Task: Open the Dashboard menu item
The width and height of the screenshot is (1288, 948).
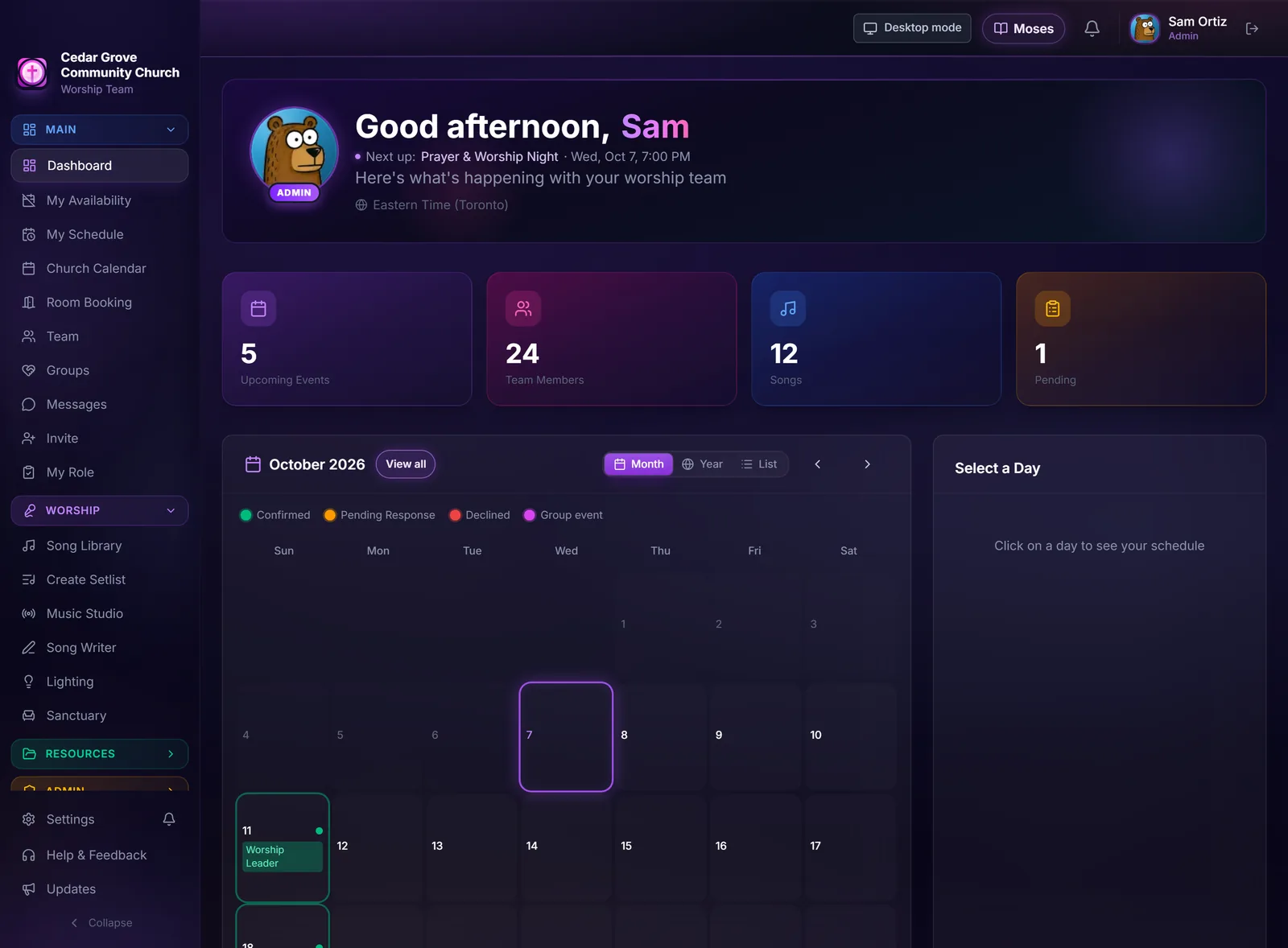Action: [100, 166]
